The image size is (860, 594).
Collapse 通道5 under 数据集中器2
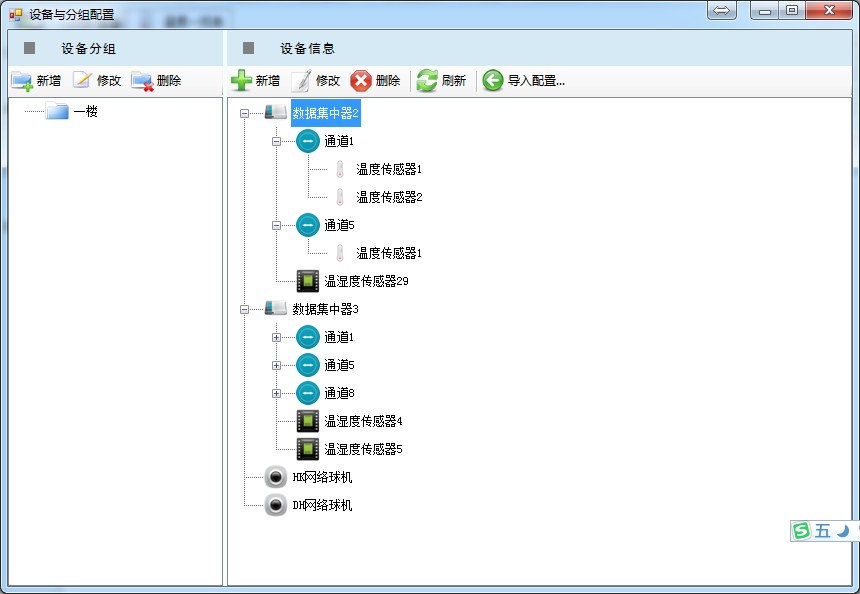point(276,225)
